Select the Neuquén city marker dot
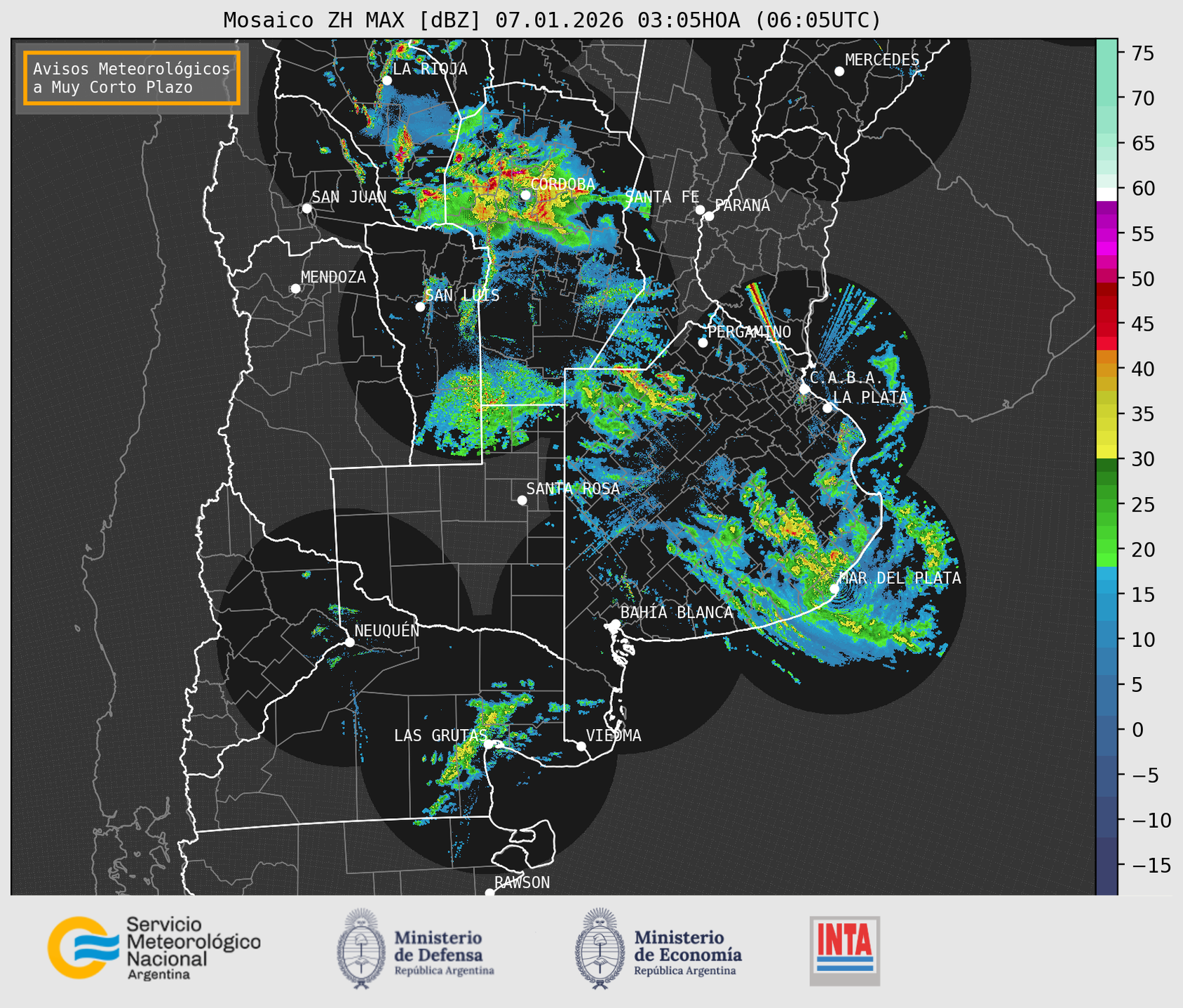The image size is (1183, 1008). (349, 642)
